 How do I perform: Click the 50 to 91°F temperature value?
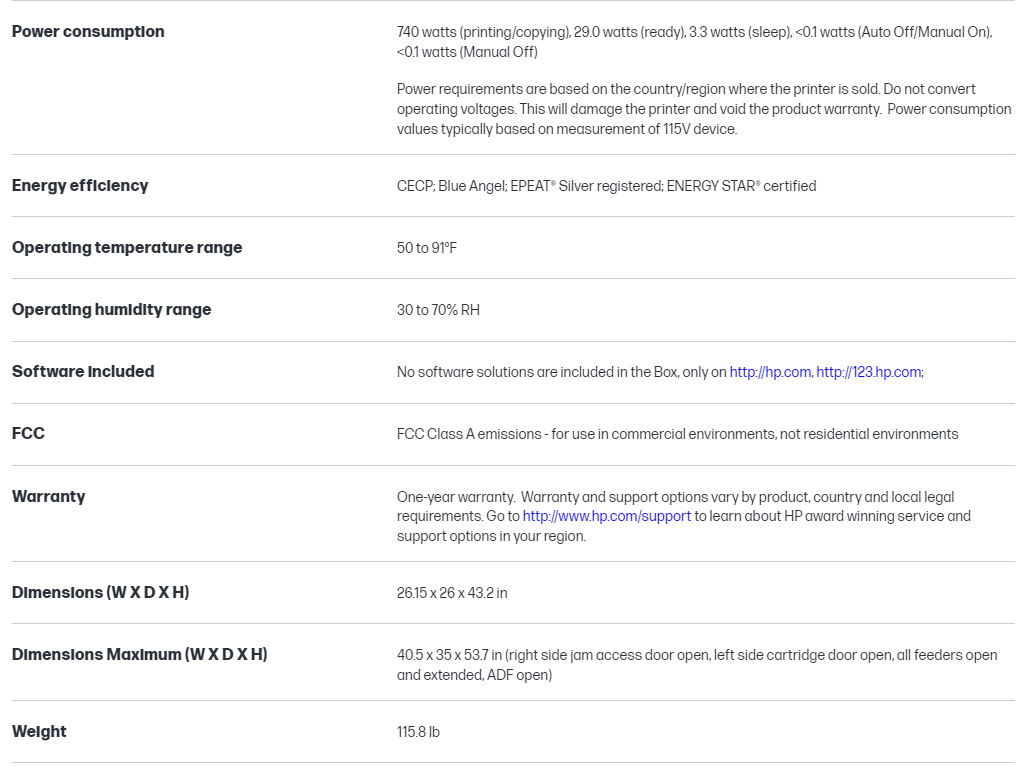pyautogui.click(x=427, y=248)
